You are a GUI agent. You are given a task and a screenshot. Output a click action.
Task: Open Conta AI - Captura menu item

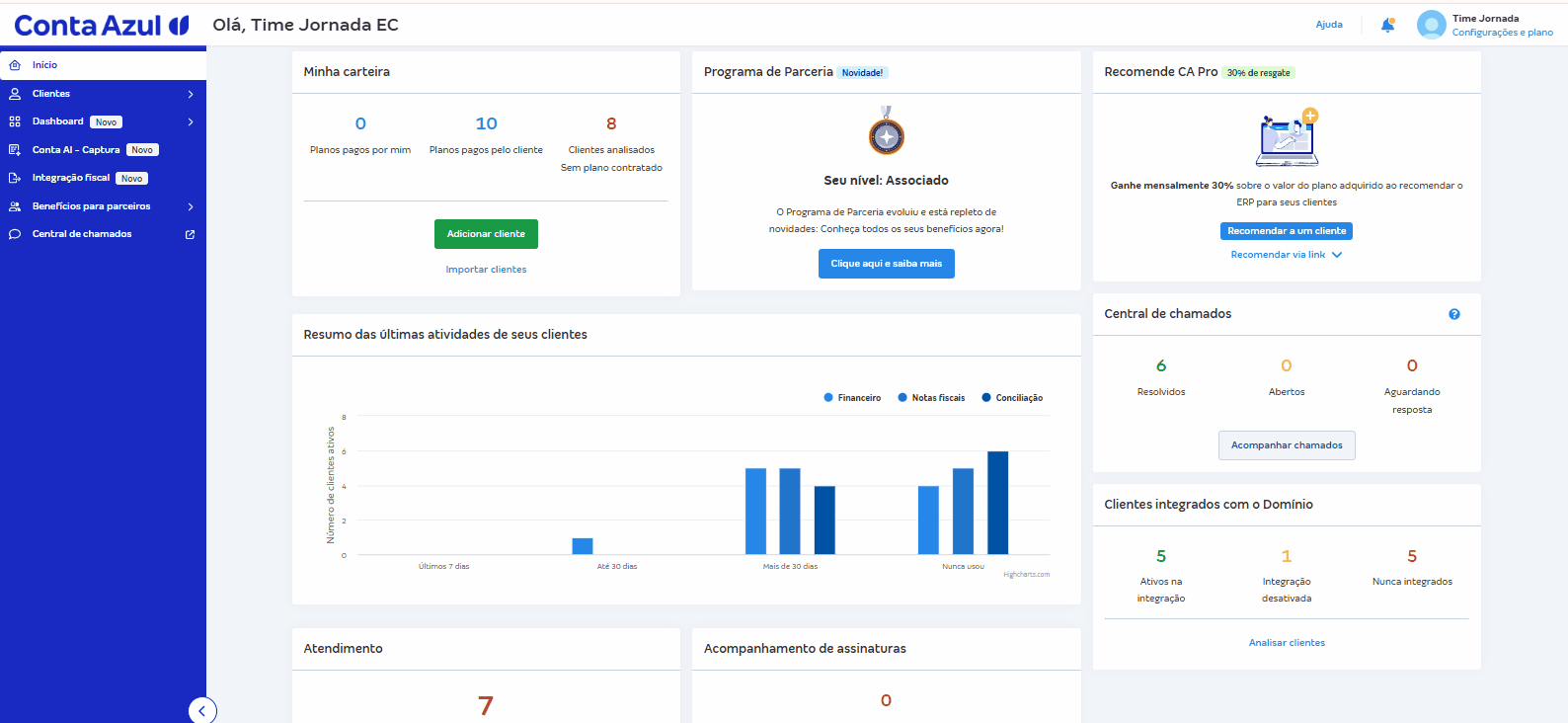(x=103, y=150)
